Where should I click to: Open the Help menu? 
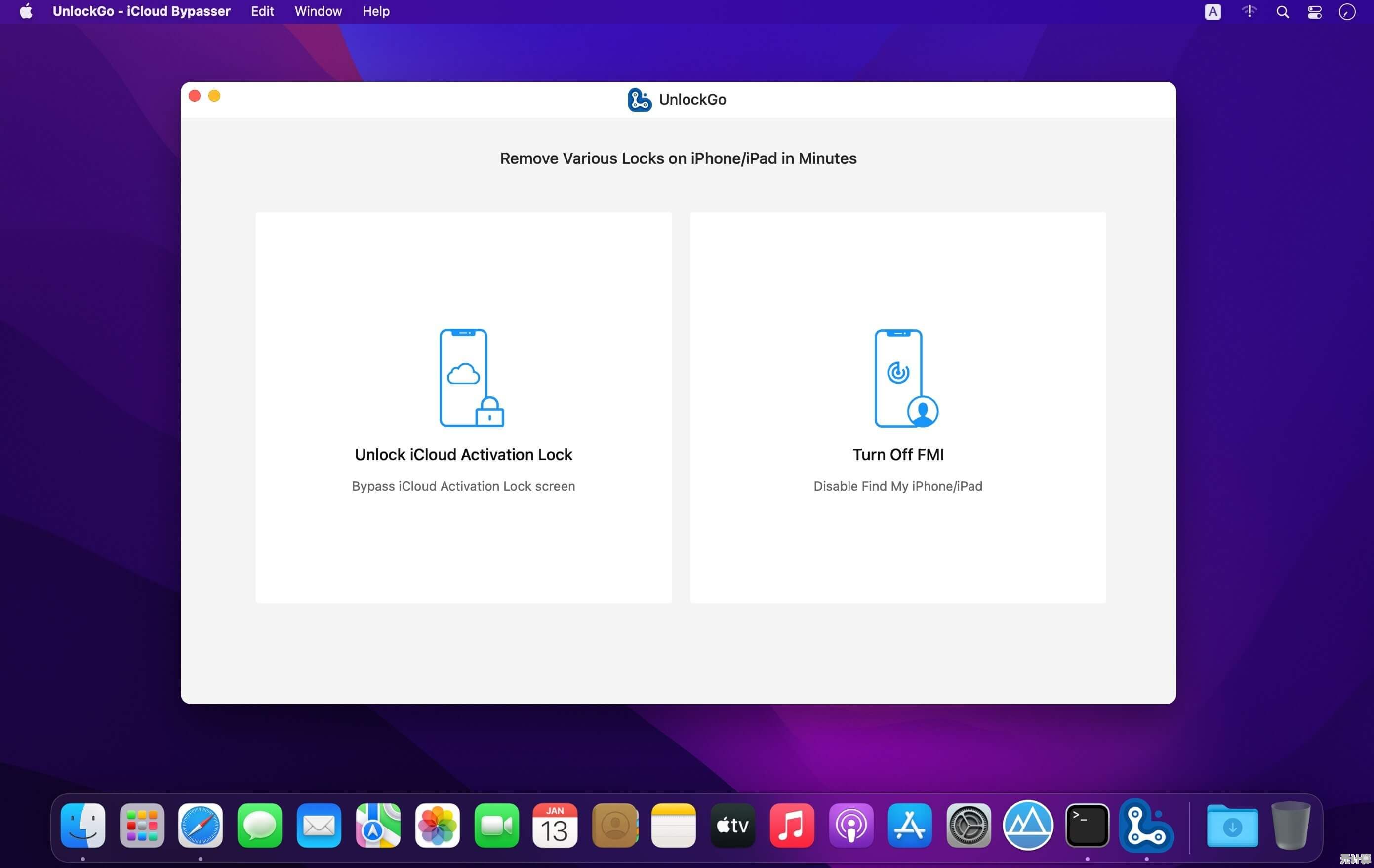(375, 11)
